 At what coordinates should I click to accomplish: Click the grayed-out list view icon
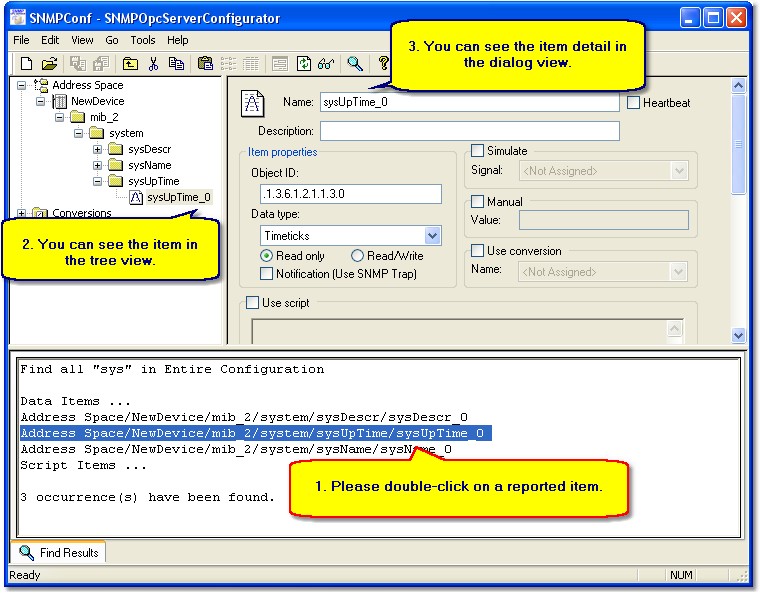[x=228, y=63]
